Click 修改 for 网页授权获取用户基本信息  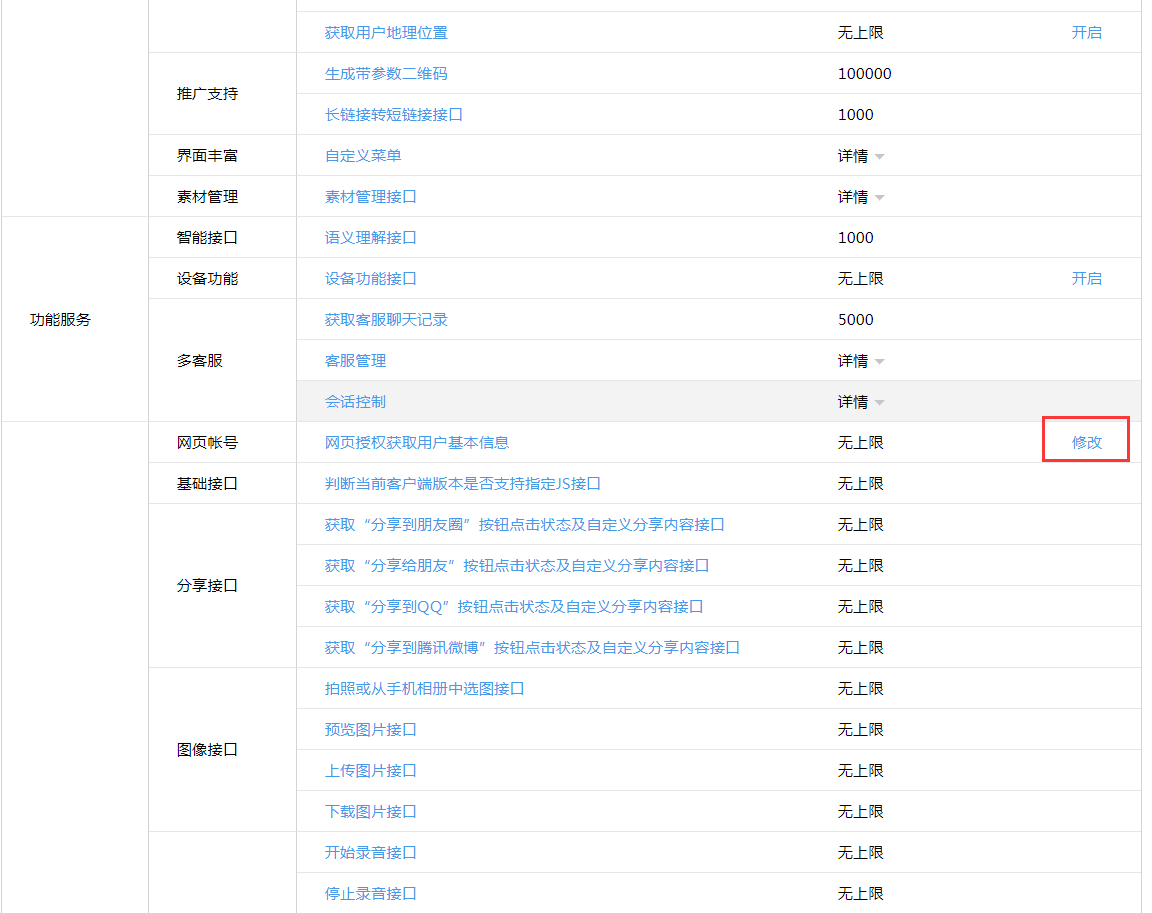[x=1086, y=443]
